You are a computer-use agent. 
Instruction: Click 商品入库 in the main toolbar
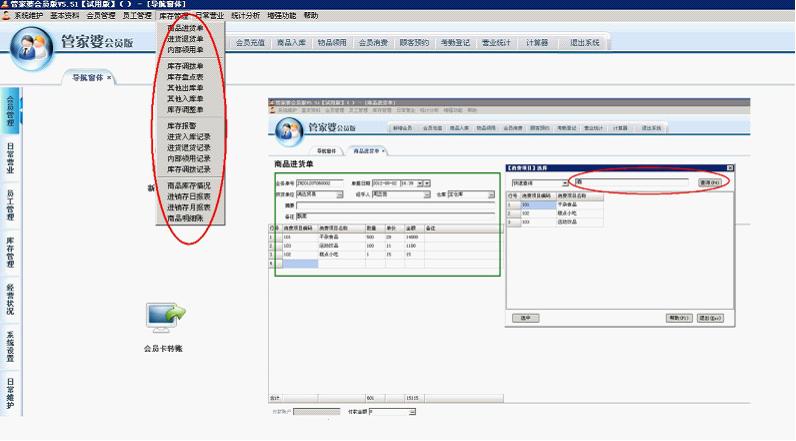tap(291, 43)
